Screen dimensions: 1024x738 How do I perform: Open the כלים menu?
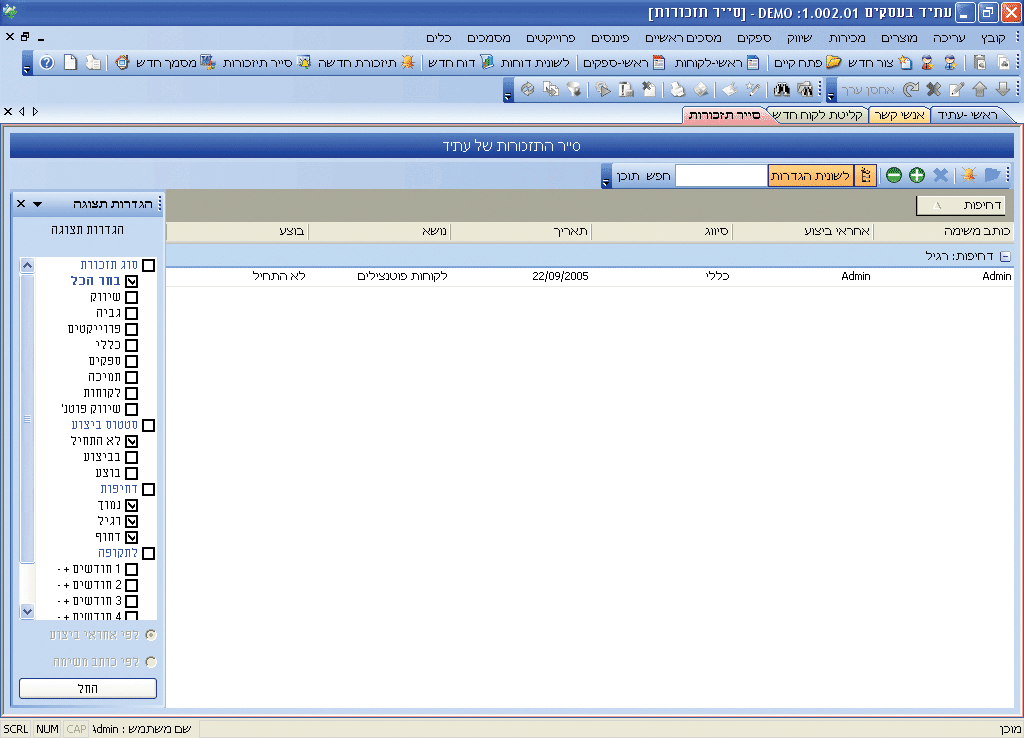pos(439,38)
